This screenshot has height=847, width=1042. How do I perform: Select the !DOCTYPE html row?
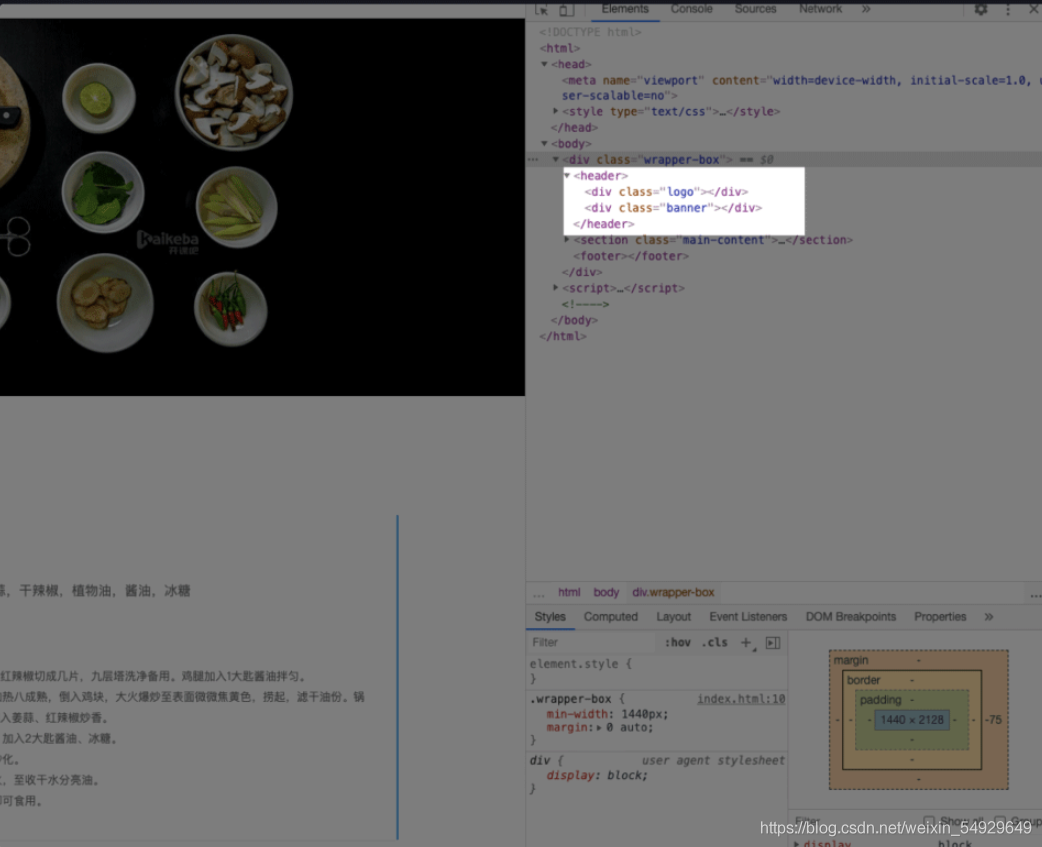(x=590, y=32)
